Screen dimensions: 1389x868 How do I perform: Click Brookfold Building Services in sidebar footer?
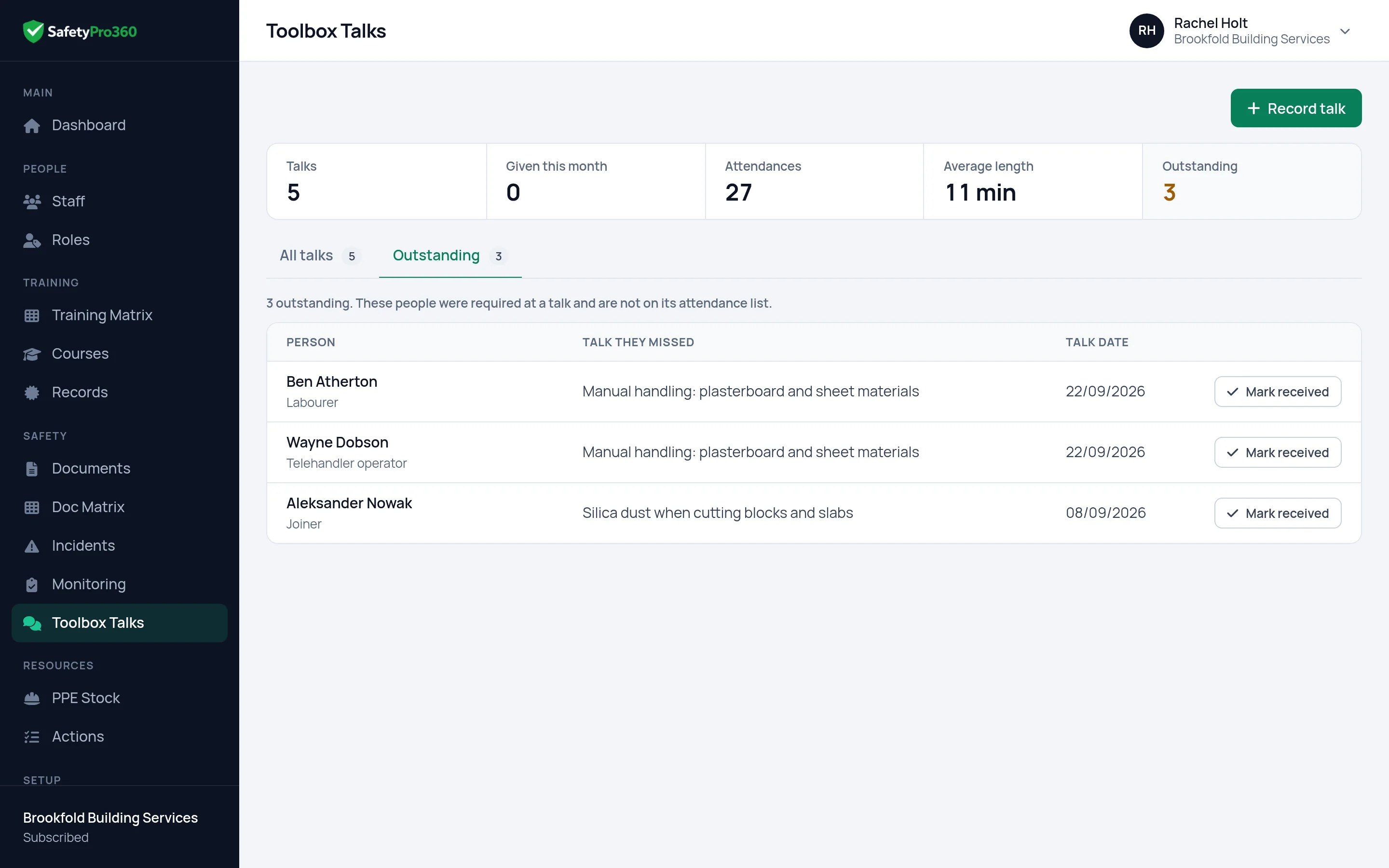(x=110, y=817)
